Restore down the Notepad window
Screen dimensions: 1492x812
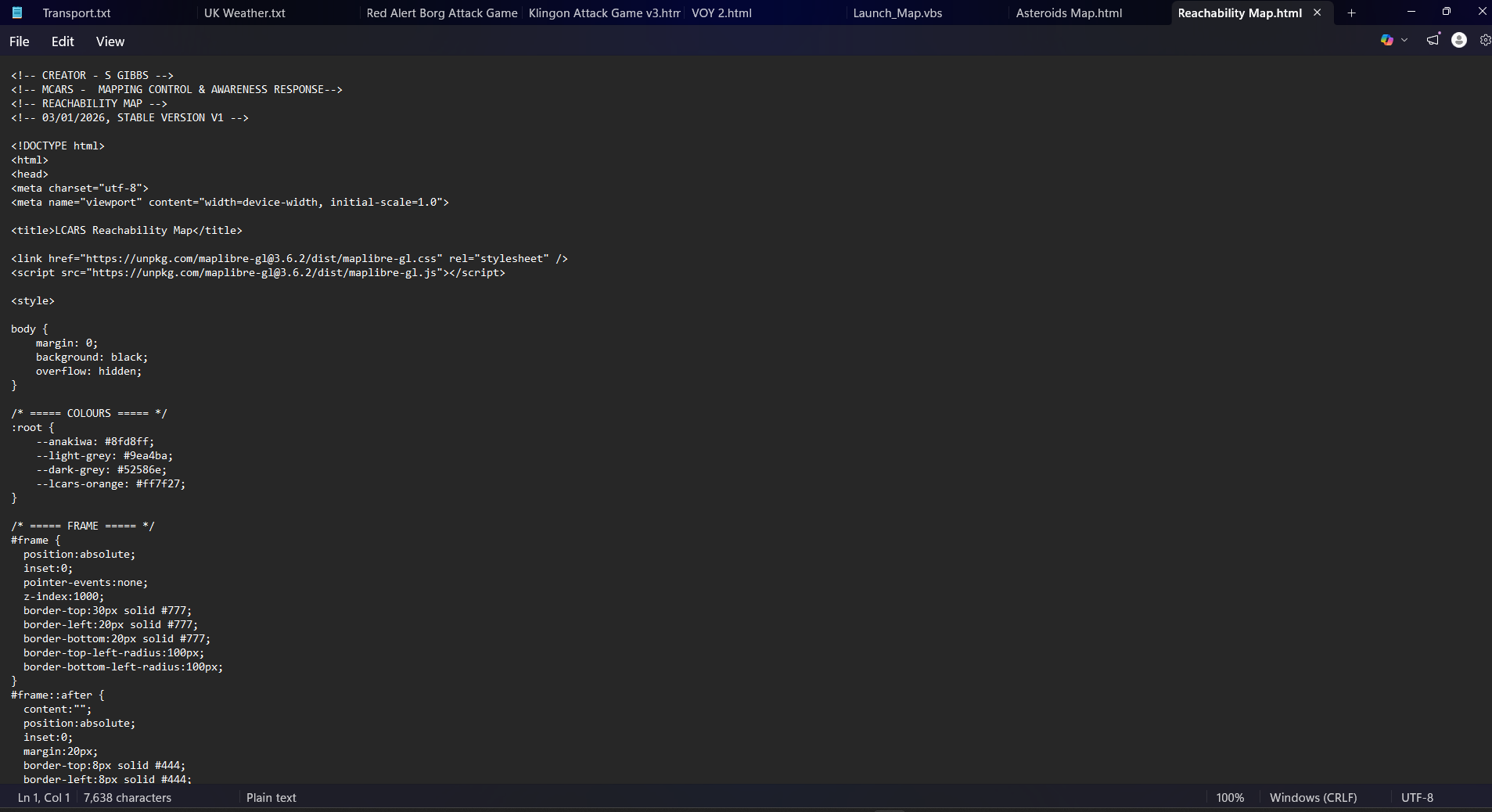(x=1447, y=12)
